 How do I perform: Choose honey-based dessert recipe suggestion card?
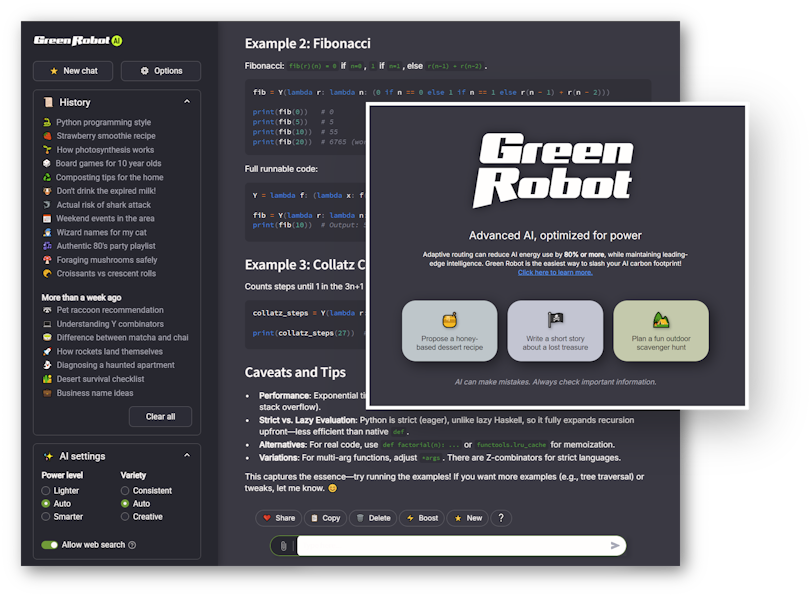(x=450, y=331)
